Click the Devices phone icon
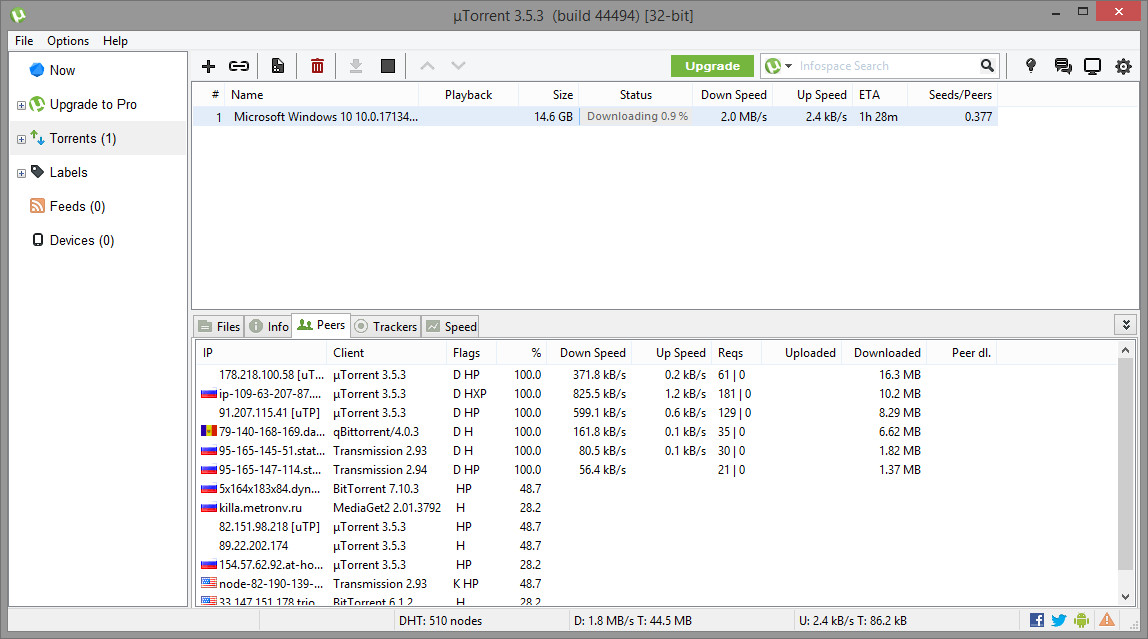1148x639 pixels. pyautogui.click(x=38, y=239)
